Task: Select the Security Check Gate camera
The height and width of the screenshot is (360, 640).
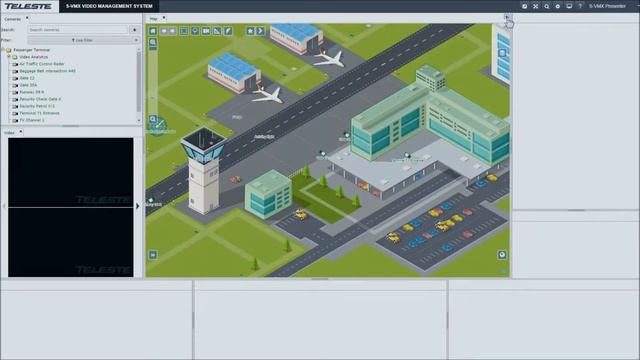Action: point(40,99)
